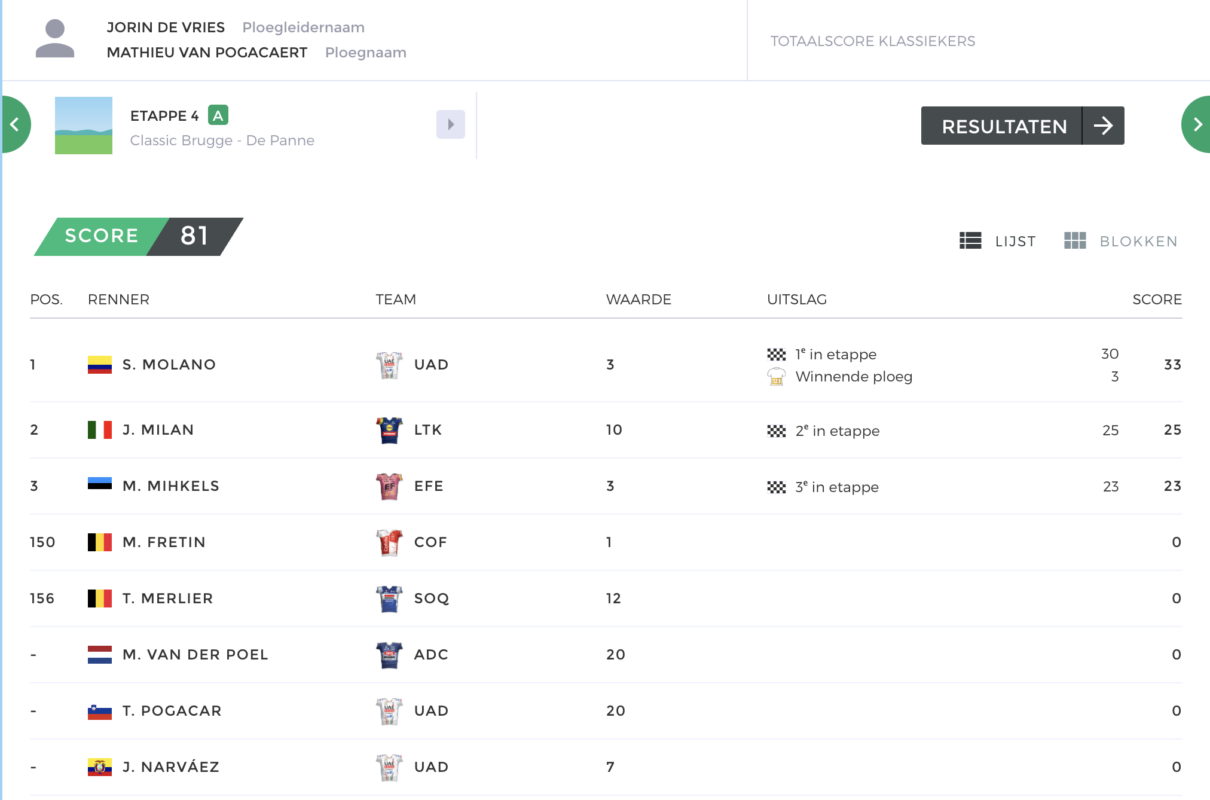Open rider T. Merlier

(x=168, y=598)
